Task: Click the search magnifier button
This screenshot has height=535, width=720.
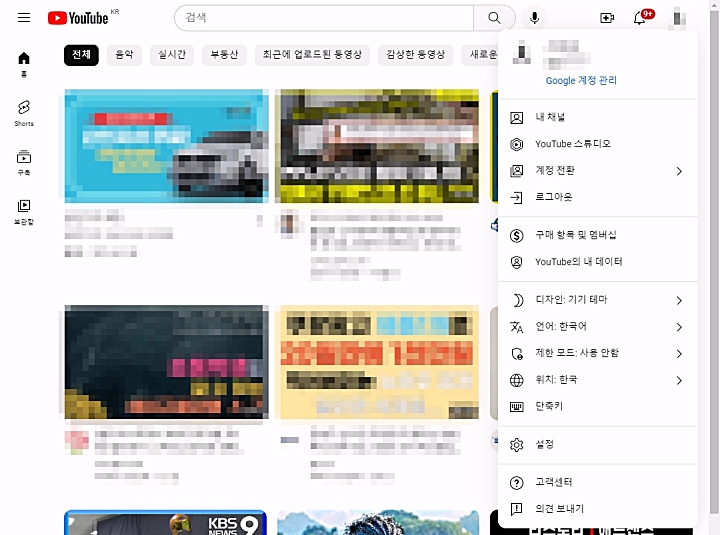Action: coord(494,18)
